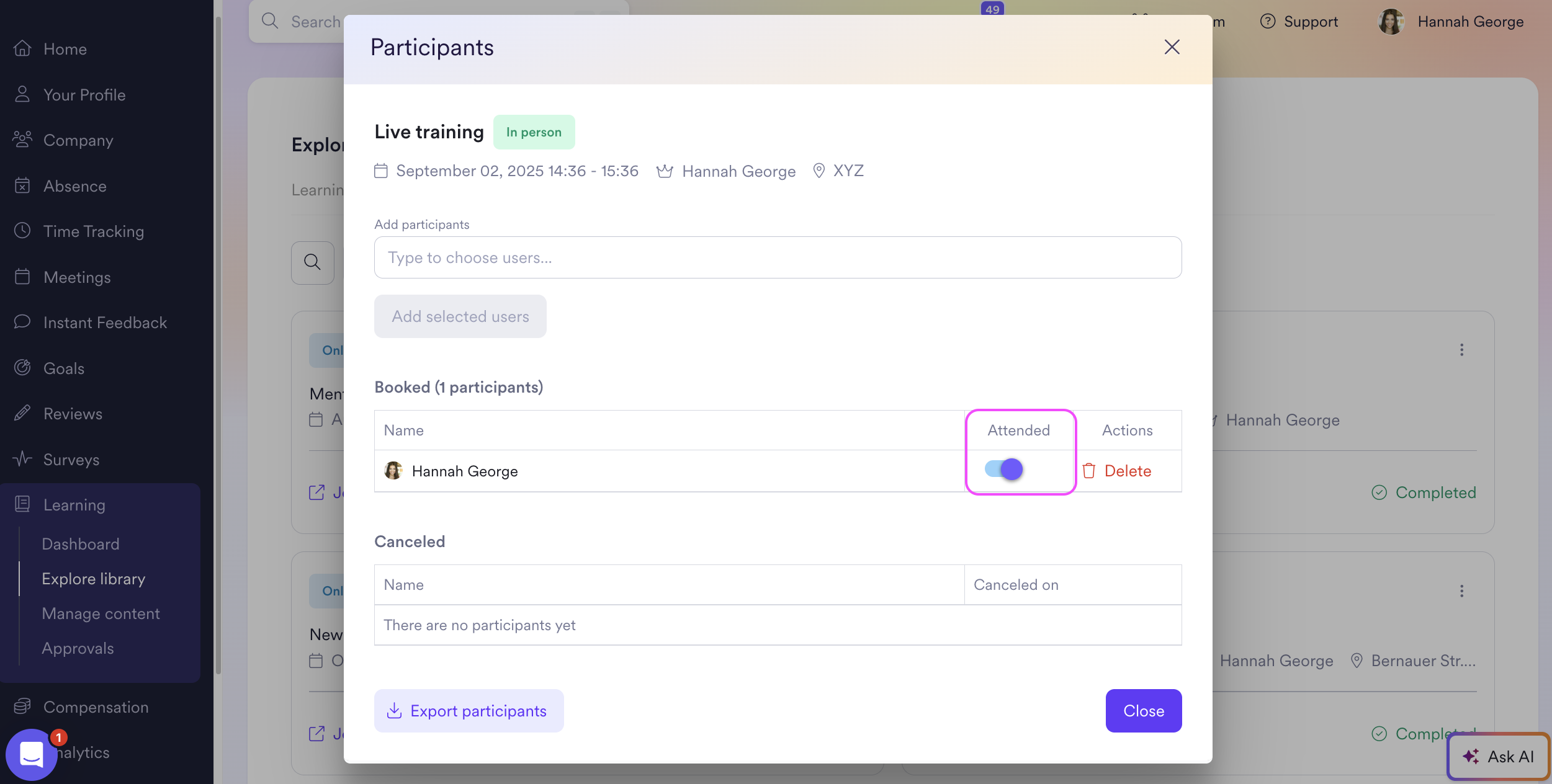Select Manage content submenu item
Screen dimensions: 1552x784
pos(101,613)
